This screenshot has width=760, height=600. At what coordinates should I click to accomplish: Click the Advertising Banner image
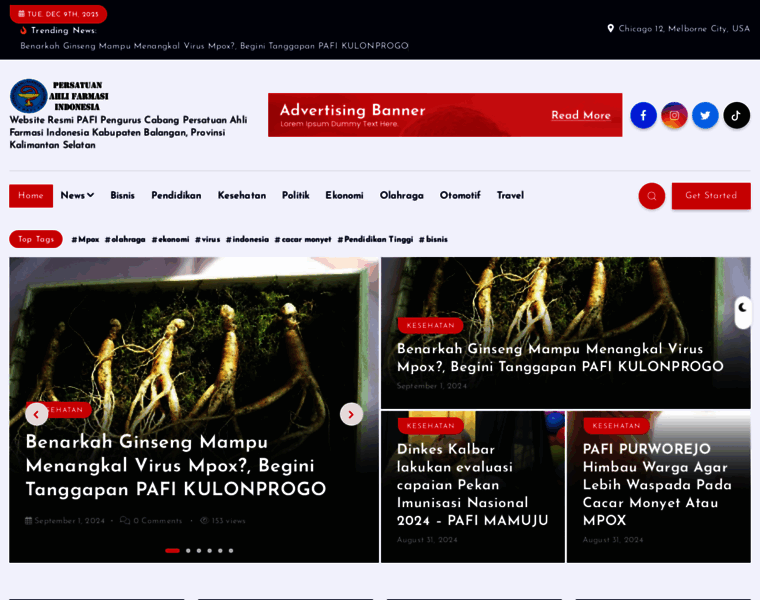tap(445, 115)
